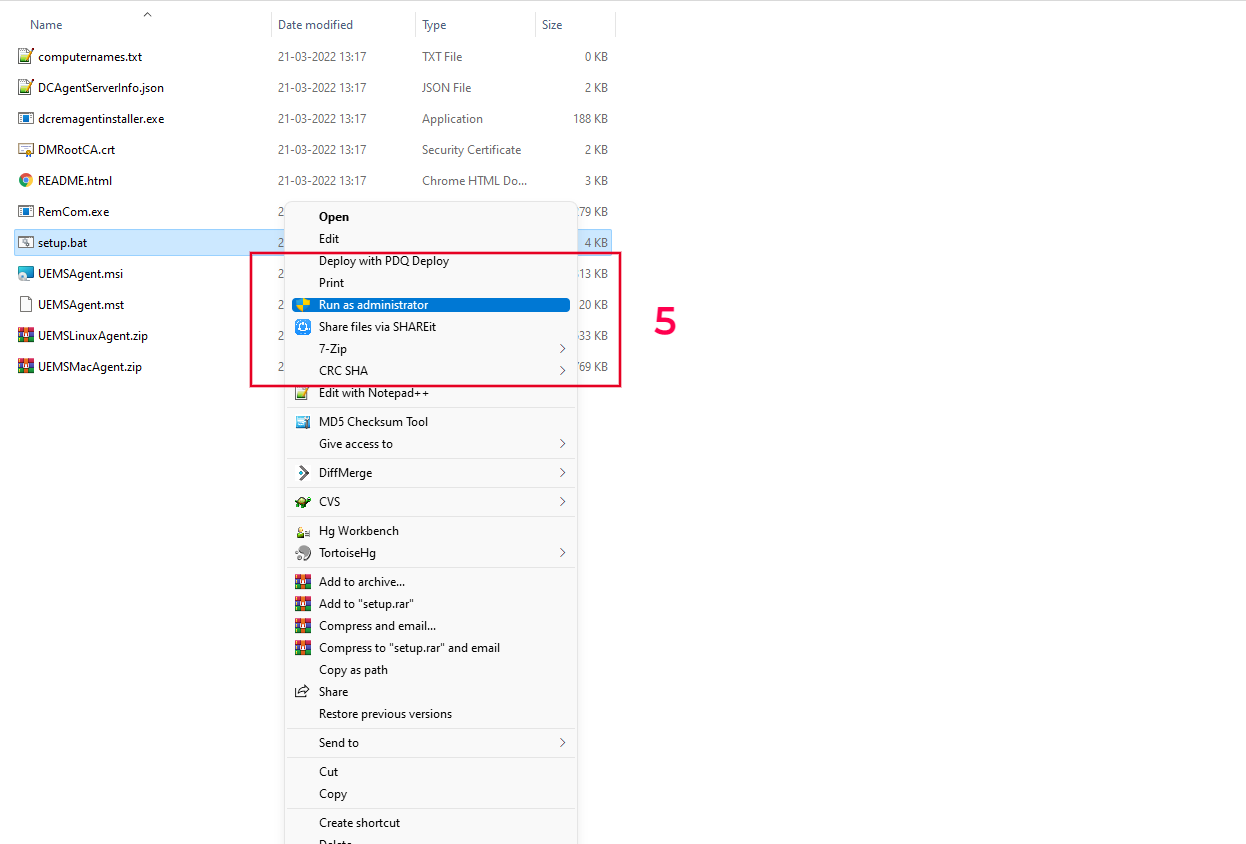
Task: Select the UEMSLinuxAgent.zip file name
Action: tap(93, 336)
